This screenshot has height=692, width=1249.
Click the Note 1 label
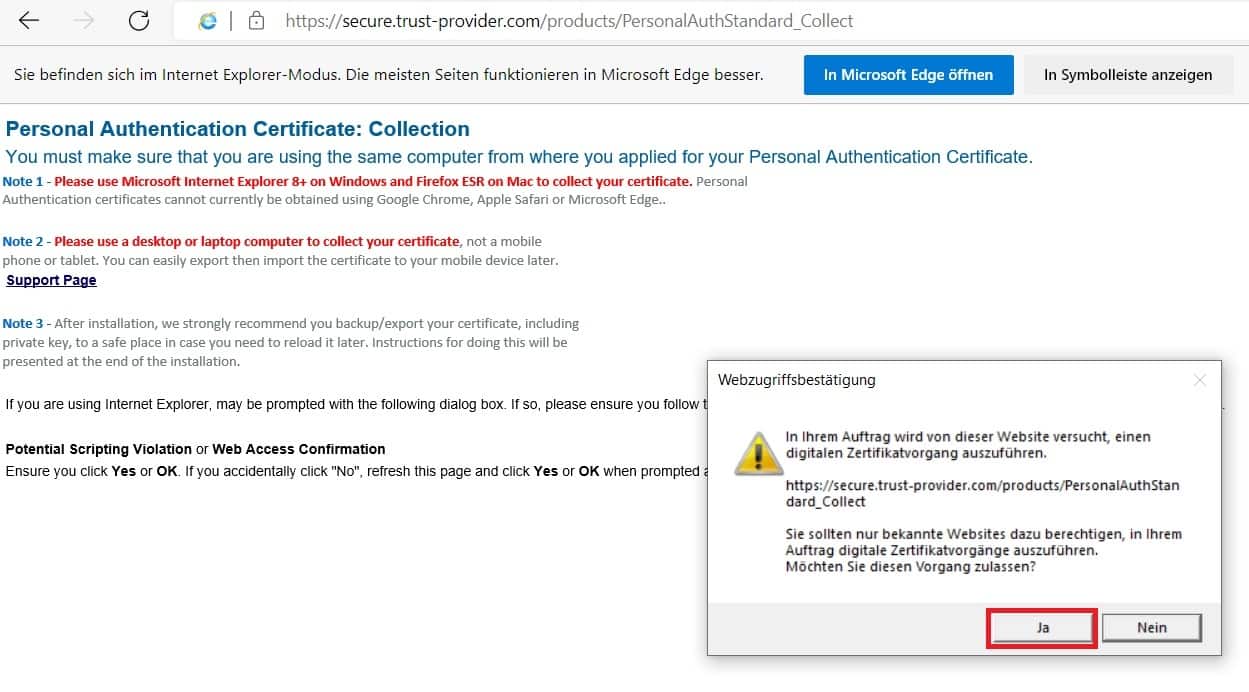(23, 182)
